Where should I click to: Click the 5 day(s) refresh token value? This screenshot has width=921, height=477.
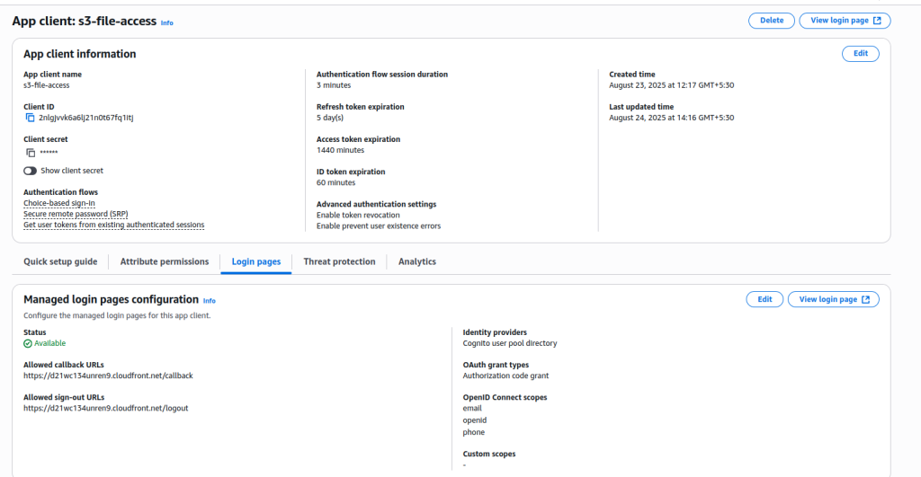point(330,117)
